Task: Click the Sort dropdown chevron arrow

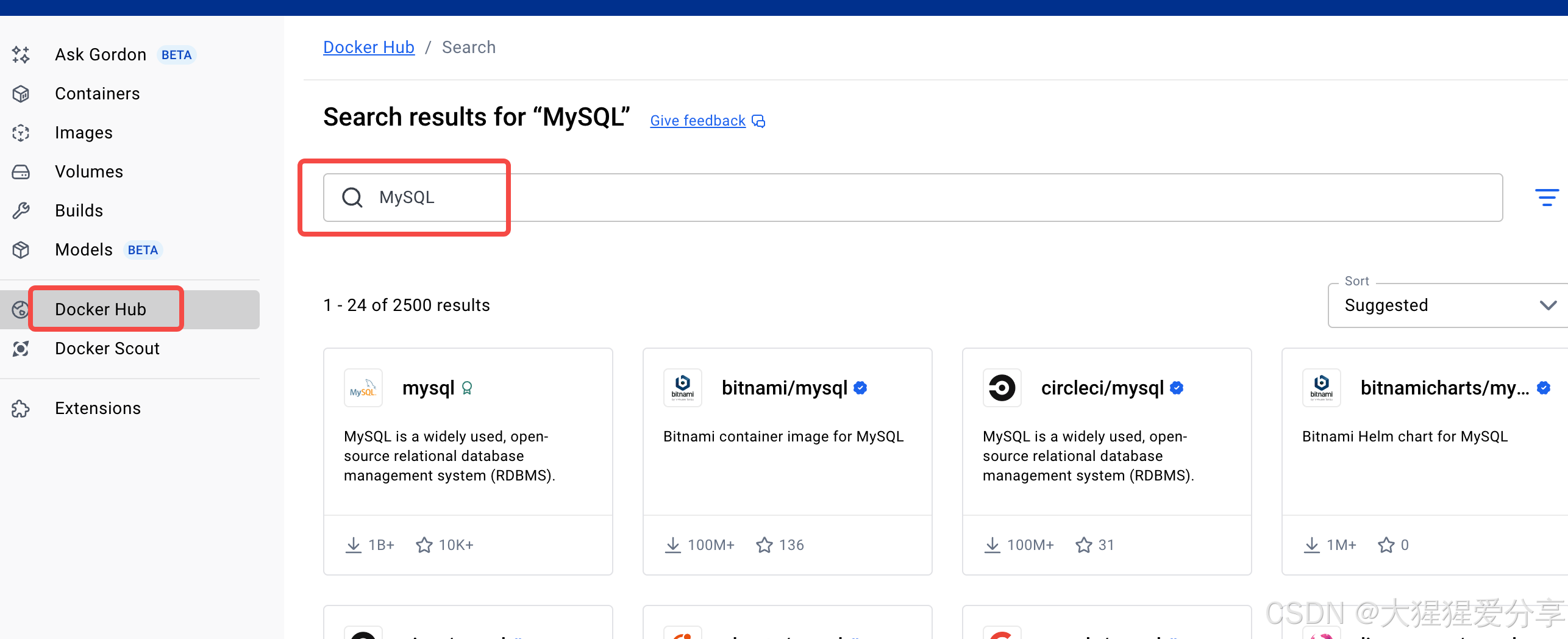Action: tap(1548, 305)
